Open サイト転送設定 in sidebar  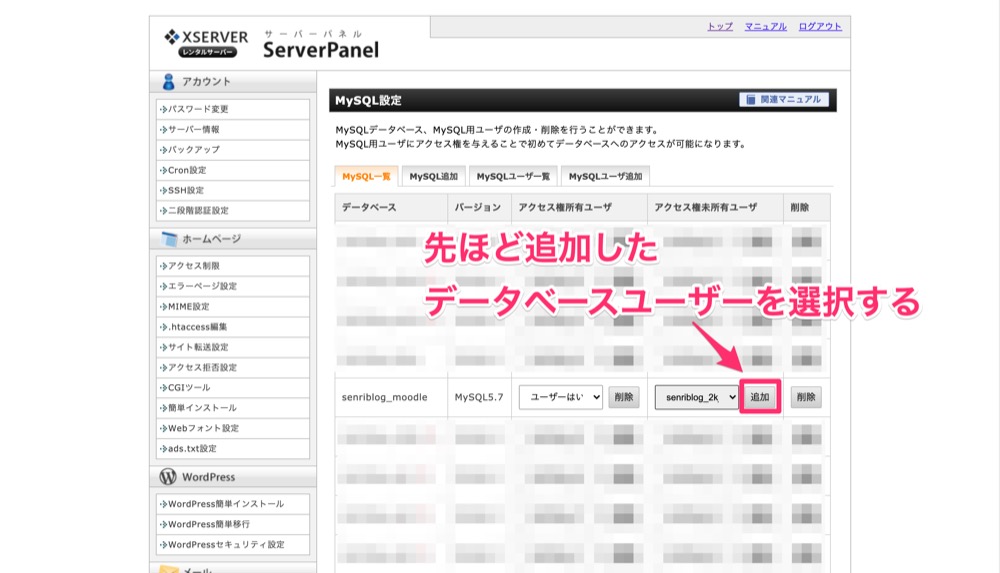(233, 347)
